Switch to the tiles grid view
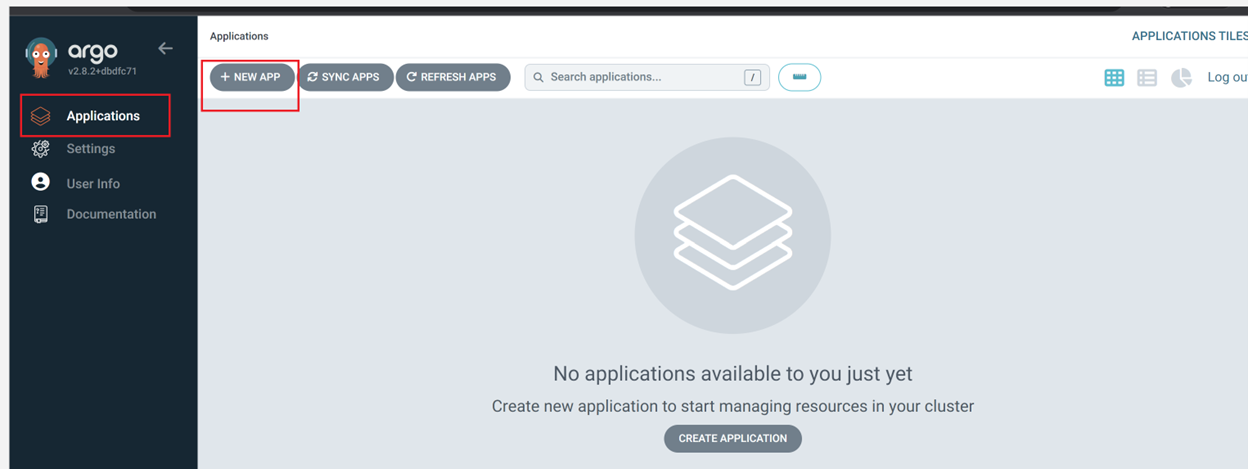This screenshot has height=469, width=1248. tap(1114, 77)
